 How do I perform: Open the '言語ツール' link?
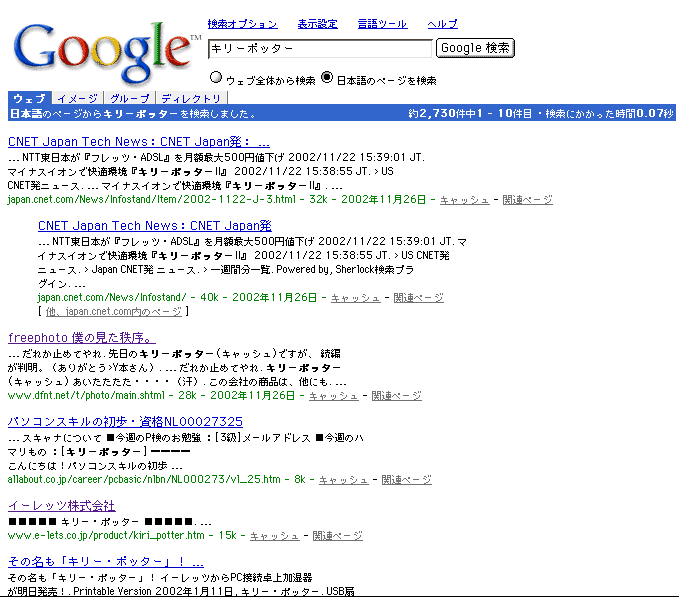pyautogui.click(x=382, y=23)
